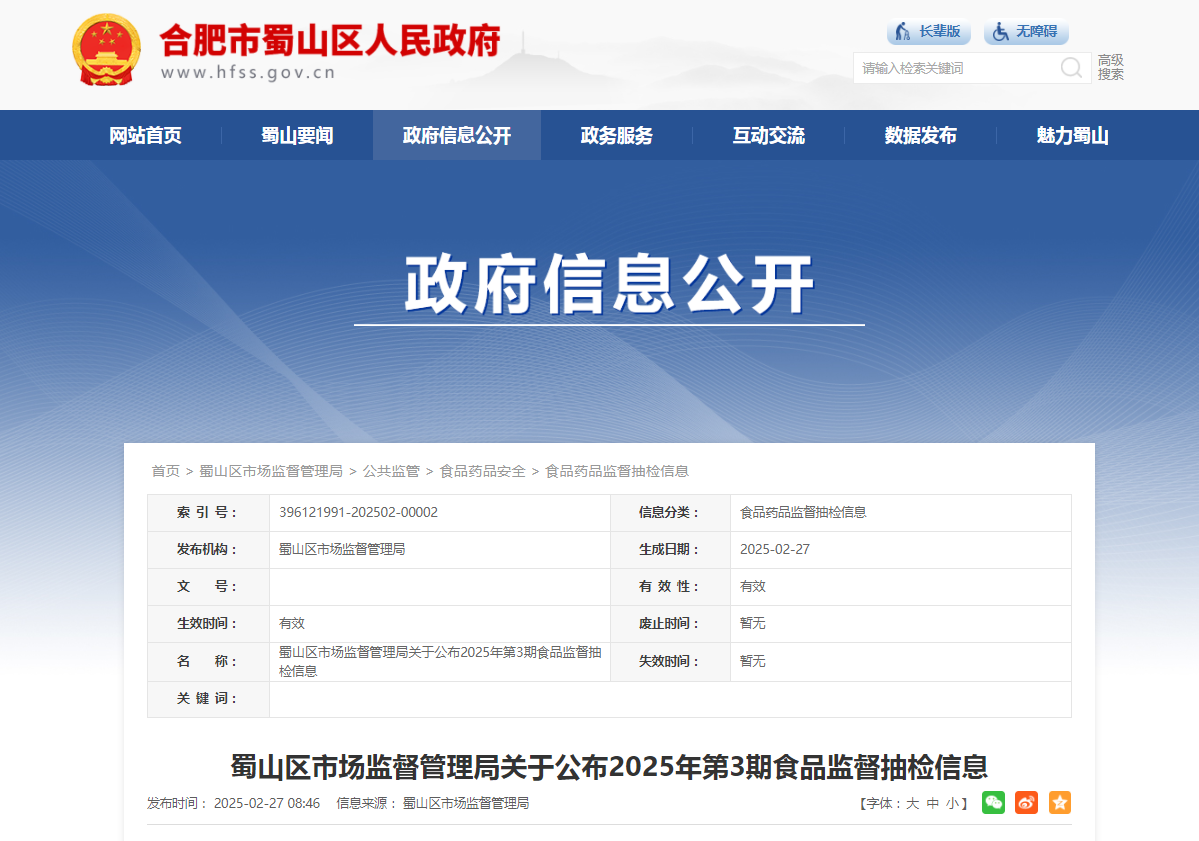Share article via WeChat icon
The width and height of the screenshot is (1199, 841).
[x=993, y=802]
